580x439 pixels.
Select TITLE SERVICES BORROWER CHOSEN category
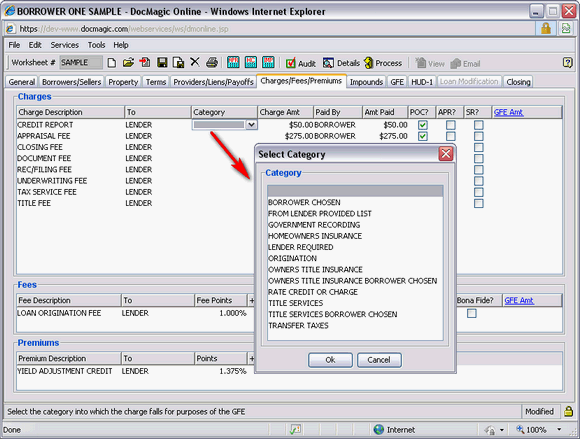coord(355,314)
